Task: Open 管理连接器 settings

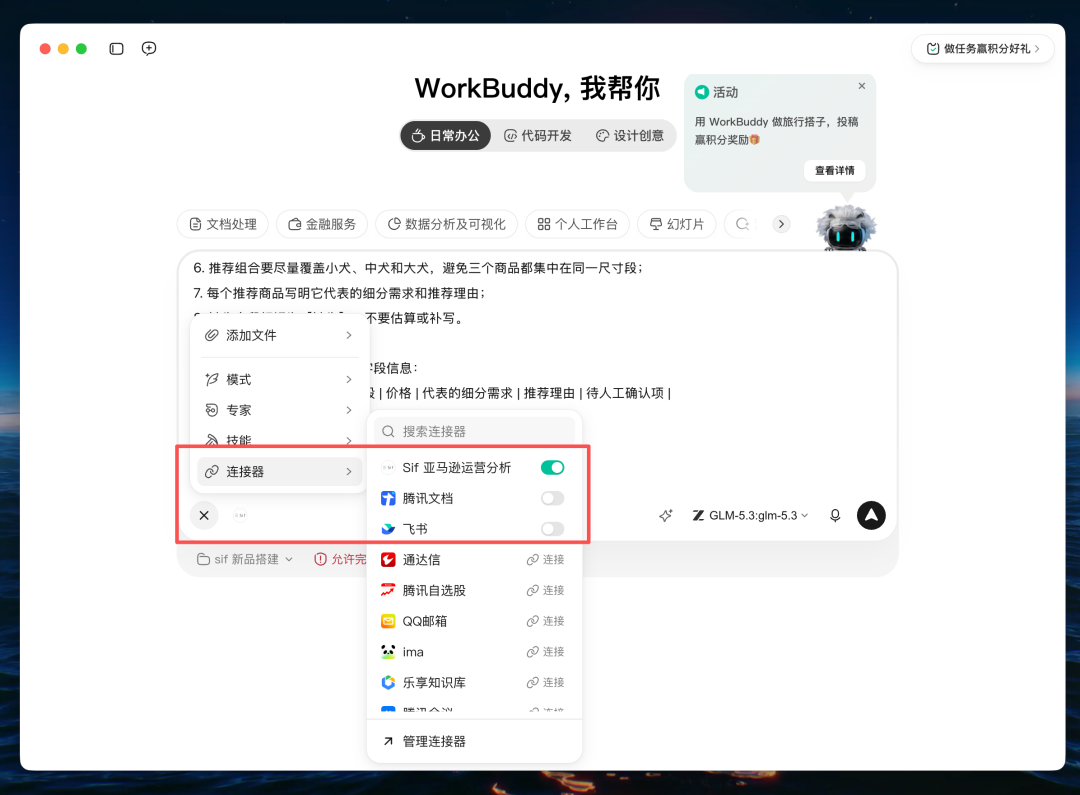Action: pos(475,741)
